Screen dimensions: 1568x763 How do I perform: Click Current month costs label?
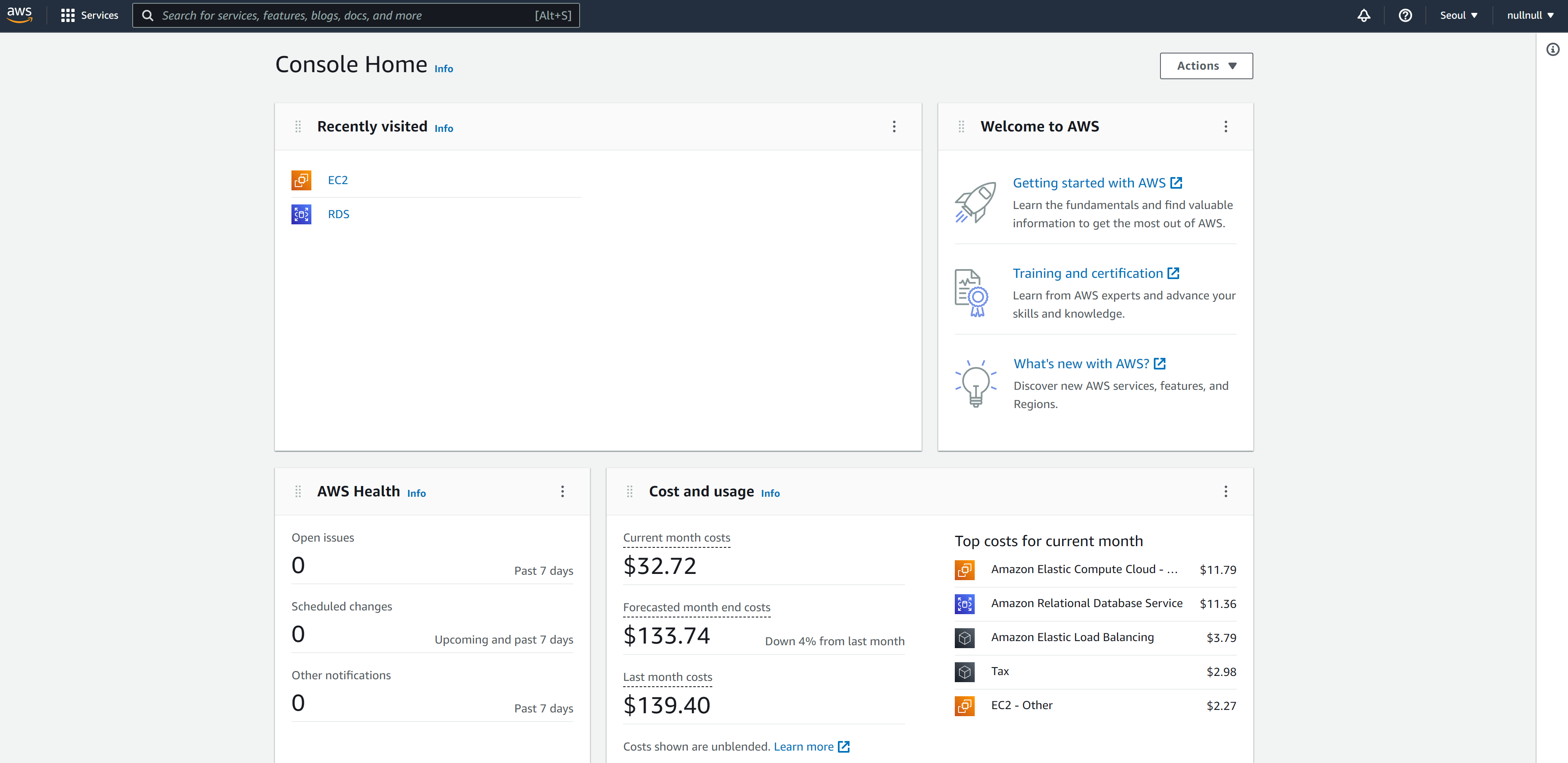click(677, 538)
